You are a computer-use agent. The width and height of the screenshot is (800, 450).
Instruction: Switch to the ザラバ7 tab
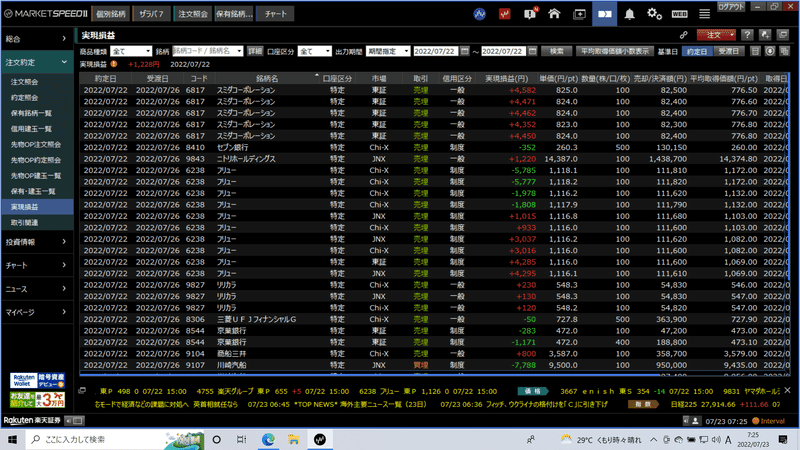(x=151, y=14)
